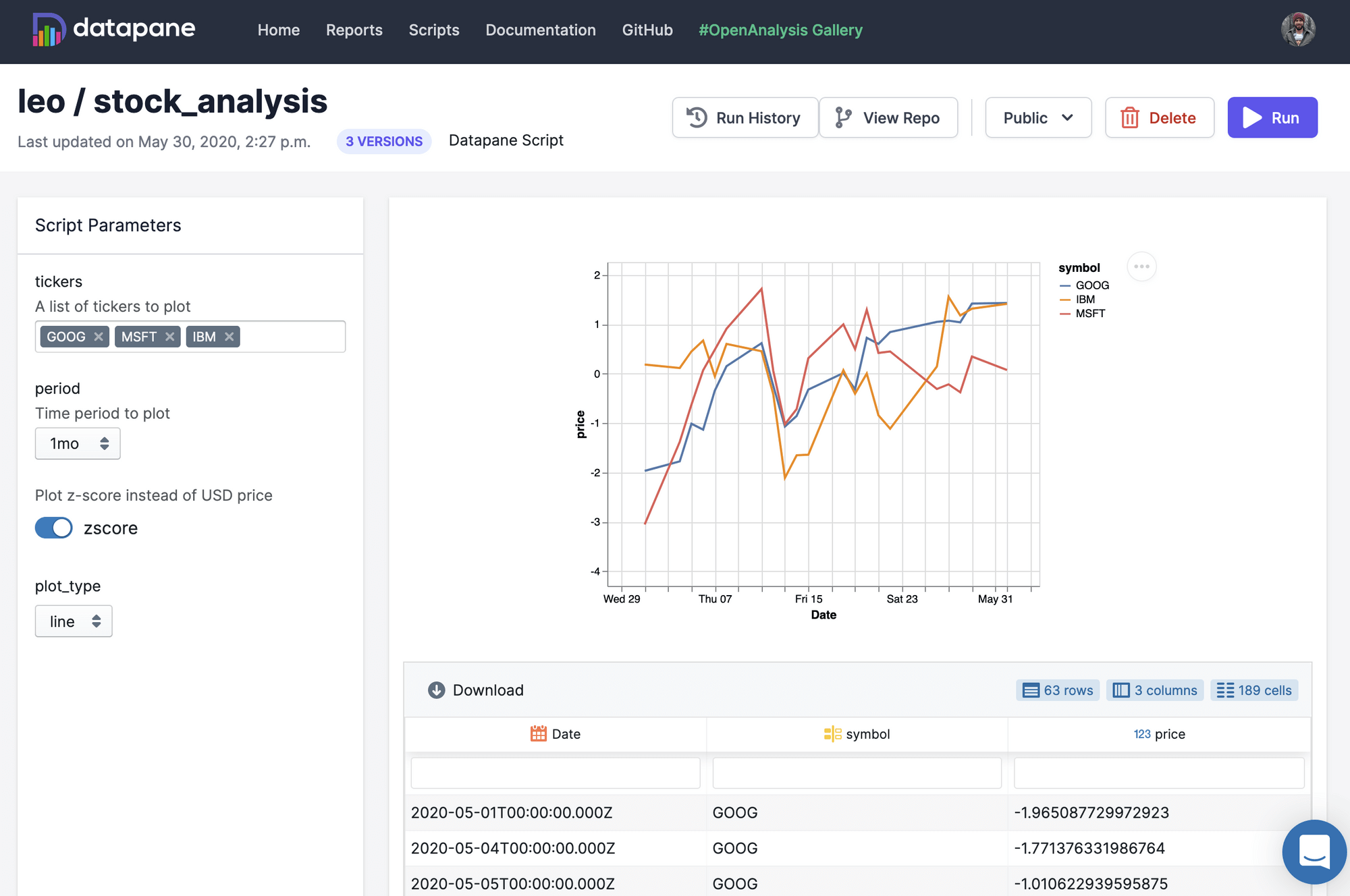This screenshot has width=1350, height=896.
Task: Download the results dataset
Action: point(476,690)
